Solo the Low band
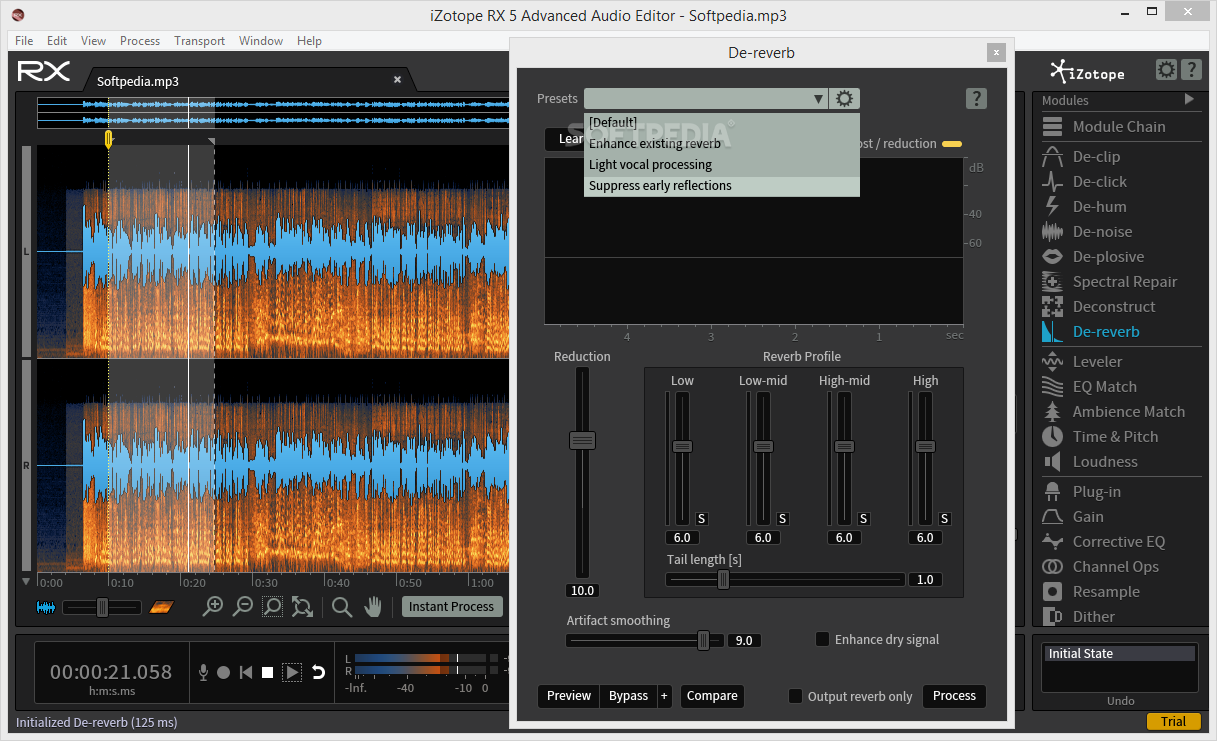Screen dimensions: 1217x741 [x=702, y=519]
